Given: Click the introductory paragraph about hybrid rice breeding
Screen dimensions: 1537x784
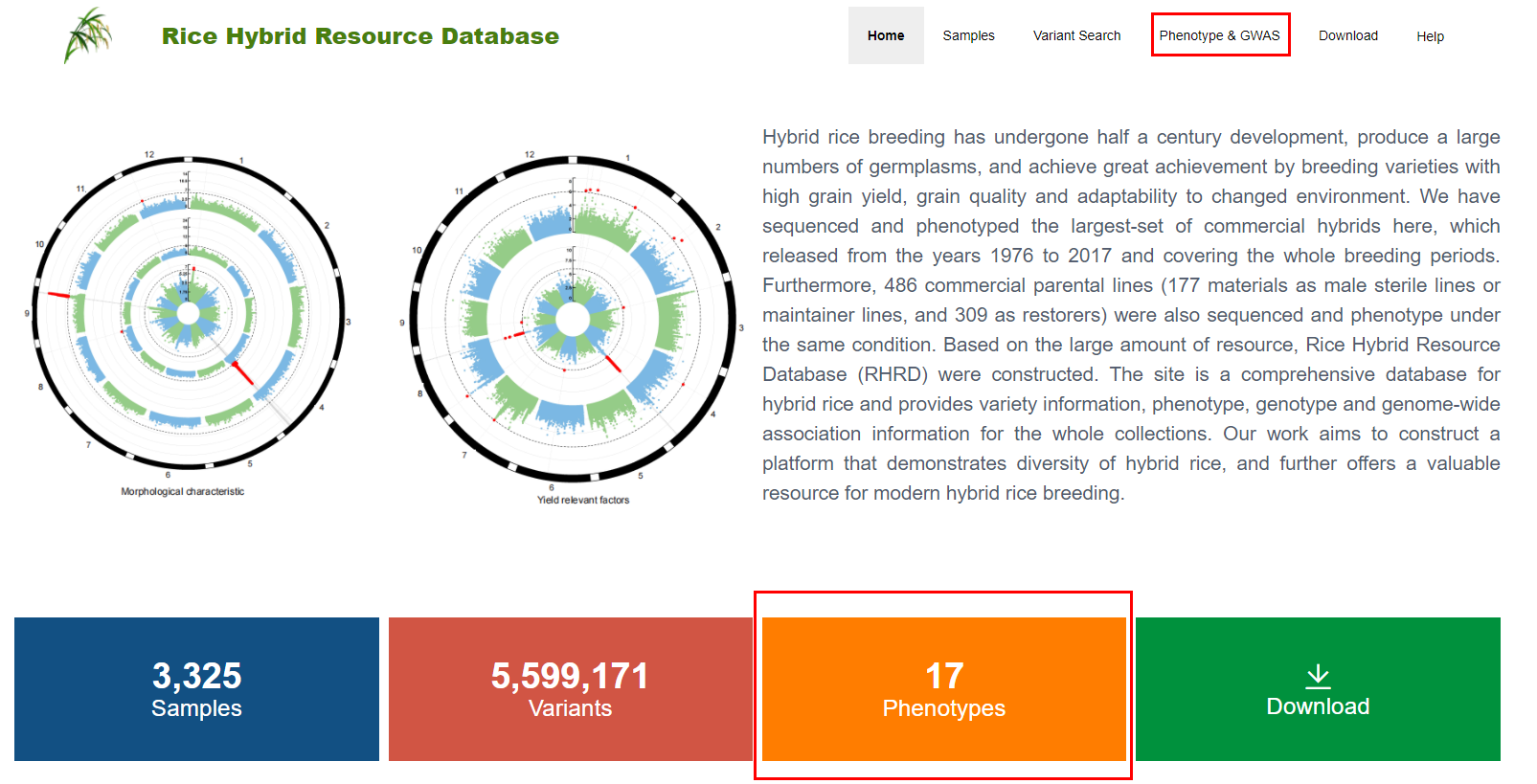Looking at the screenshot, I should tap(1131, 315).
